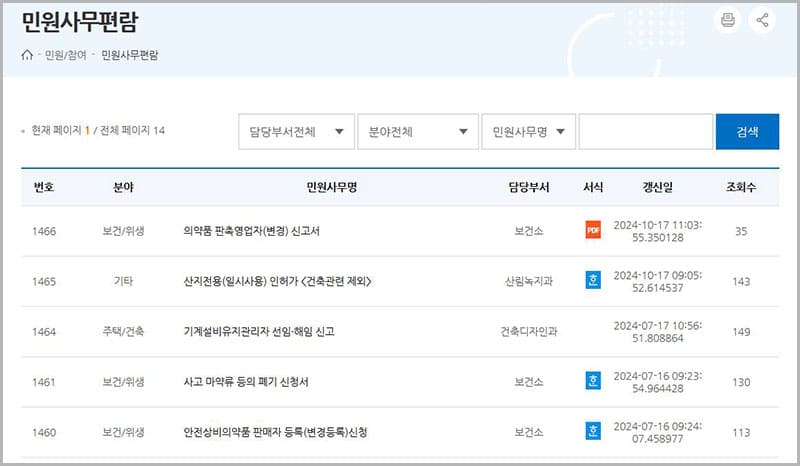Click the search keyword input field
This screenshot has width=800, height=466.
click(x=645, y=131)
